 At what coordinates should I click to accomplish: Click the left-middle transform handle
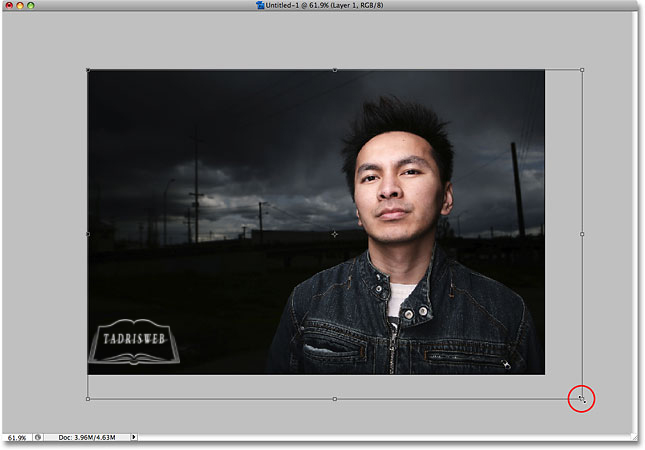click(88, 234)
